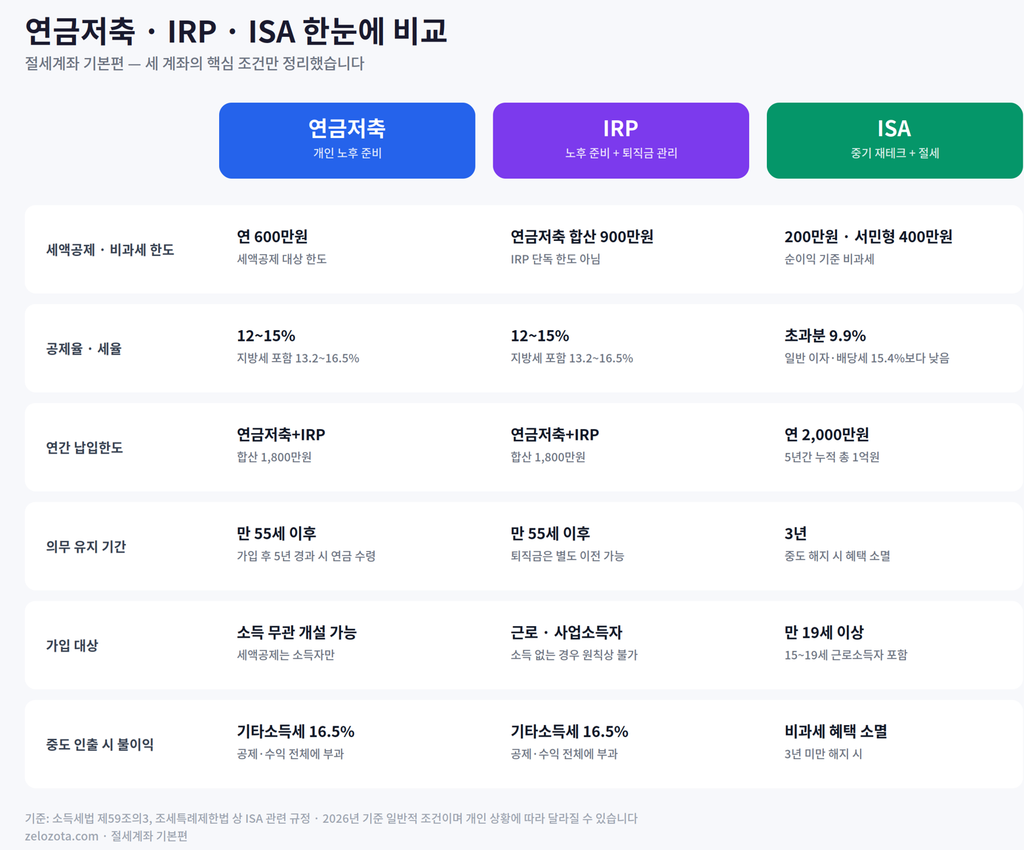Click the ISA green header card
Screen dimensions: 1024x850
point(895,140)
